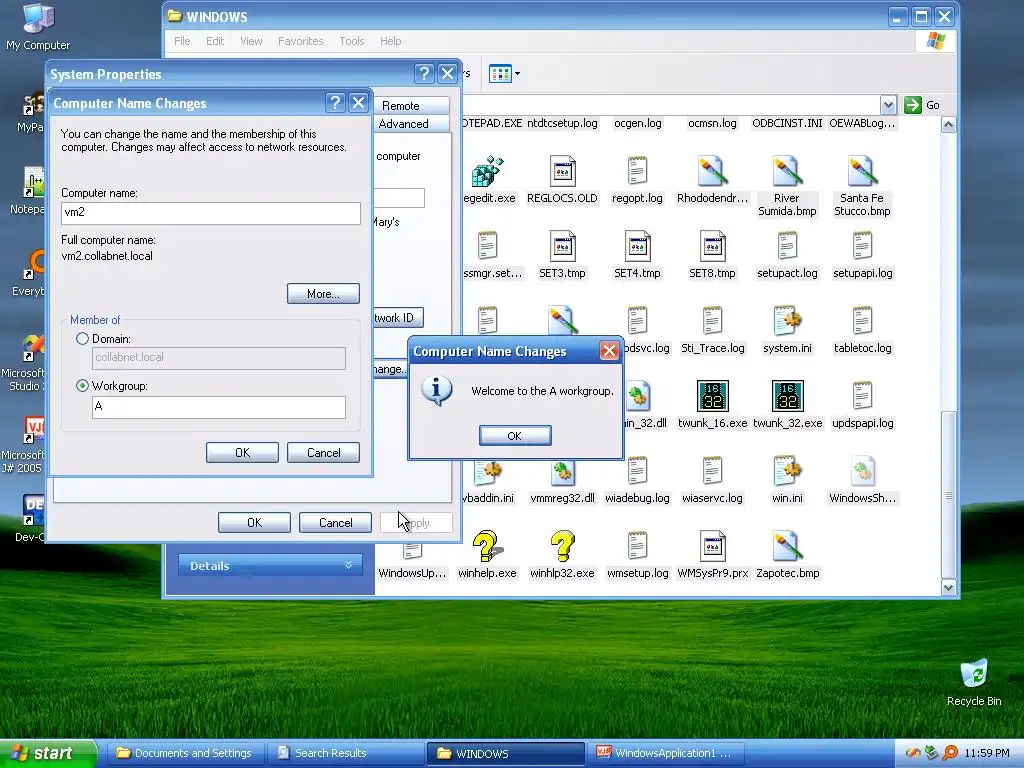Click the More... button
Screen dimensions: 1024x768
tap(323, 294)
